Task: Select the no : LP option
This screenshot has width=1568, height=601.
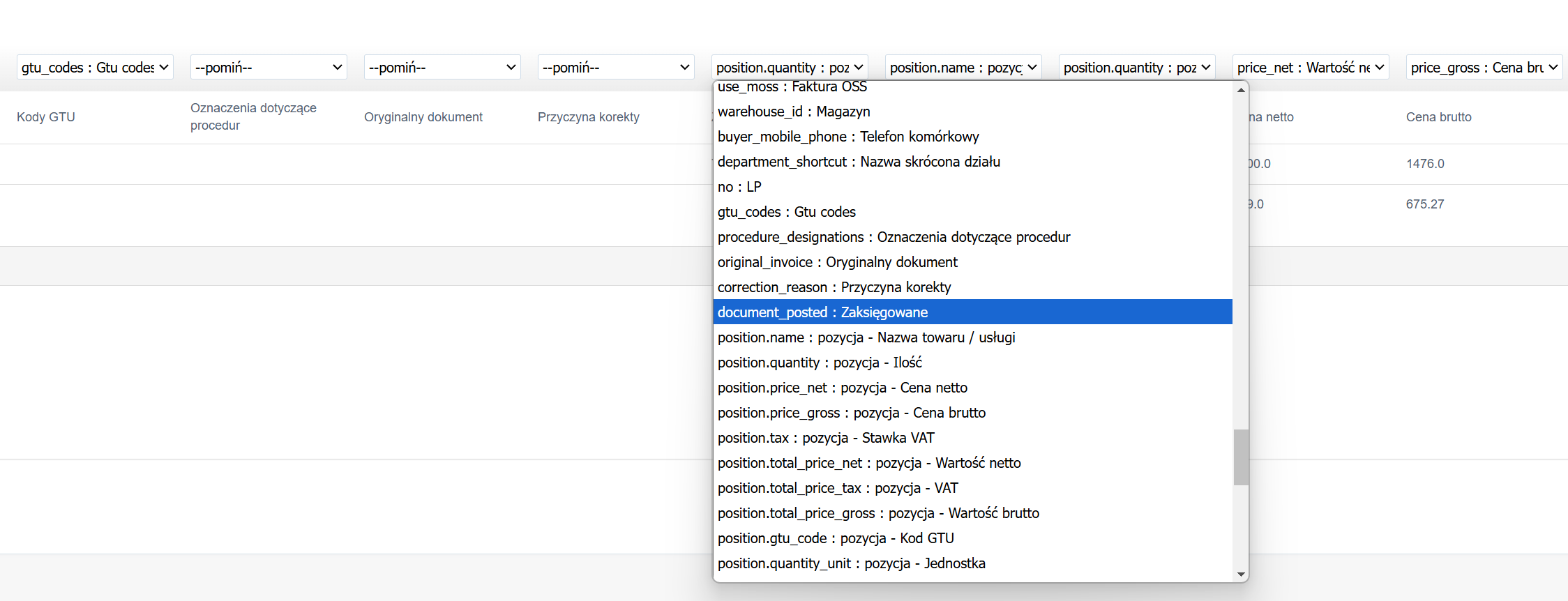Action: pos(973,187)
